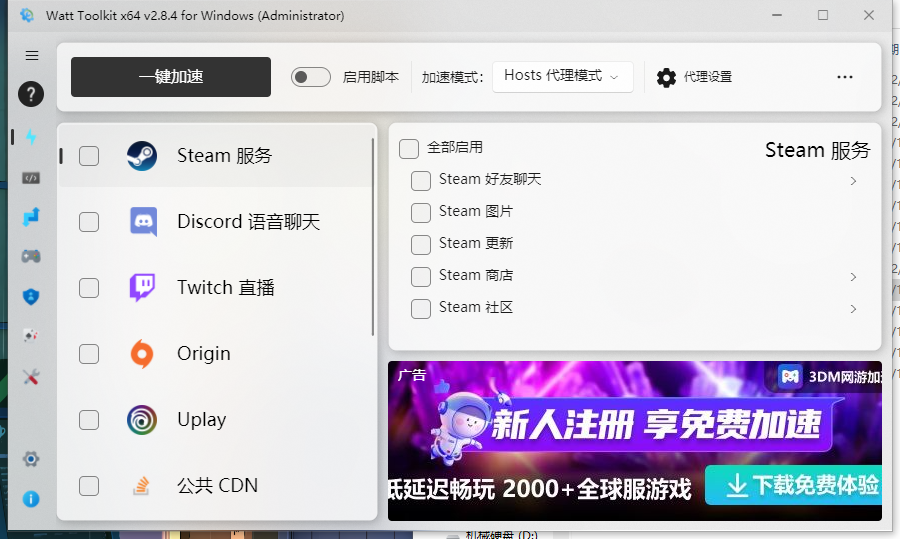Viewport: 900px width, 539px height.
Task: Open the script code icon page
Action: coord(32,178)
